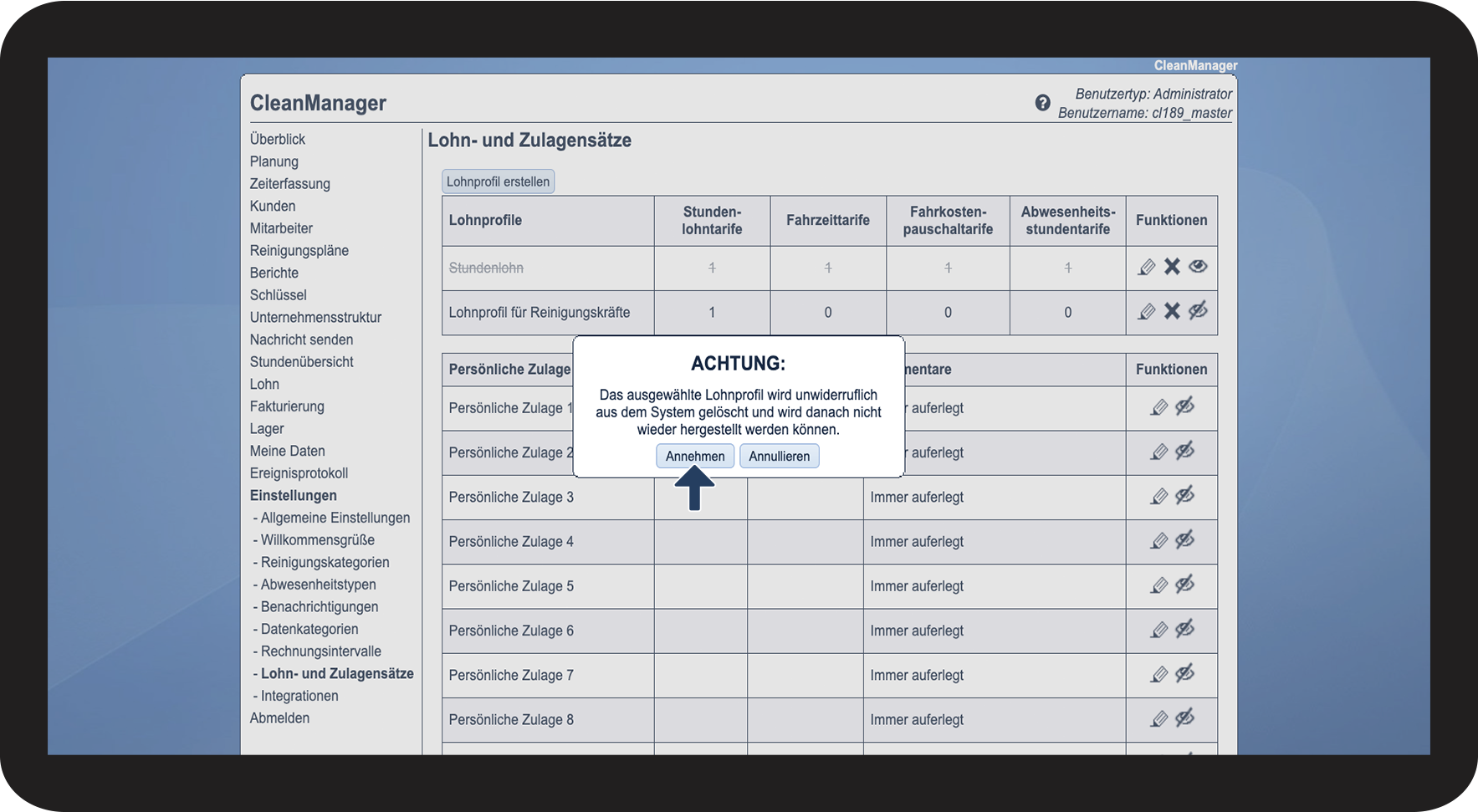Screen dimensions: 1478x812
Task: Toggle visibility eye for Persönliche Zulage 7
Action: pos(1184,673)
